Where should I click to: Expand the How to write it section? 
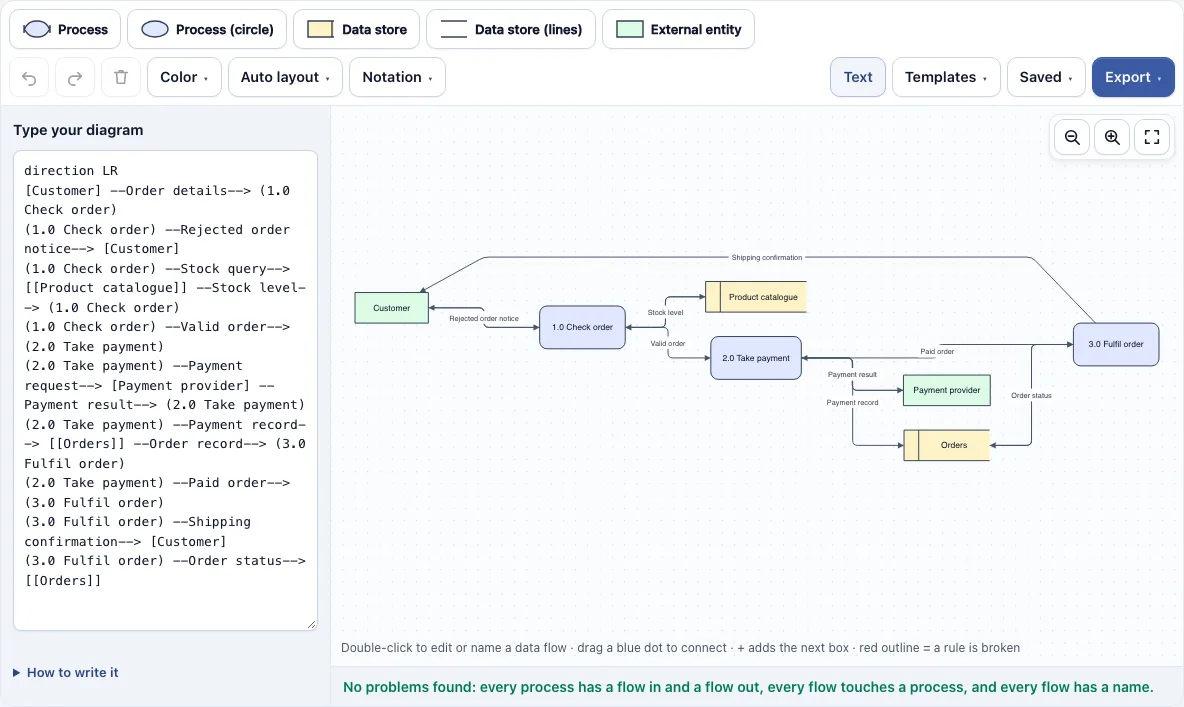66,672
